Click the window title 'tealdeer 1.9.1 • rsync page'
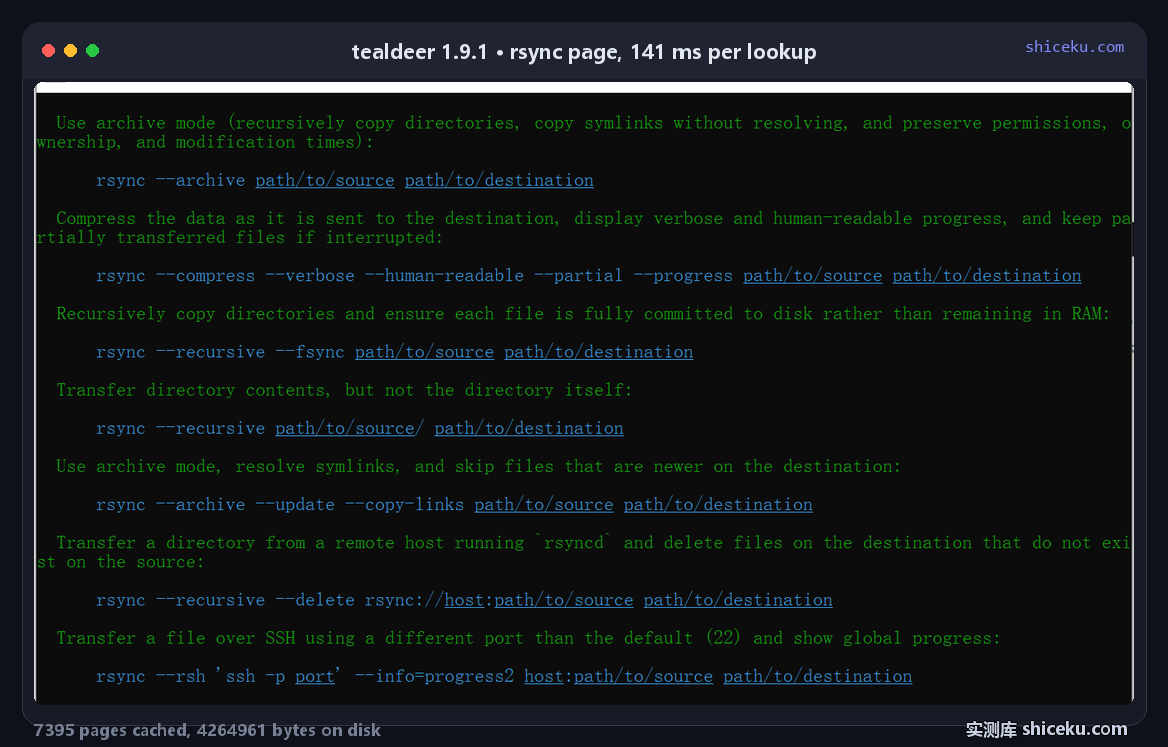1168x747 pixels. pos(583,52)
